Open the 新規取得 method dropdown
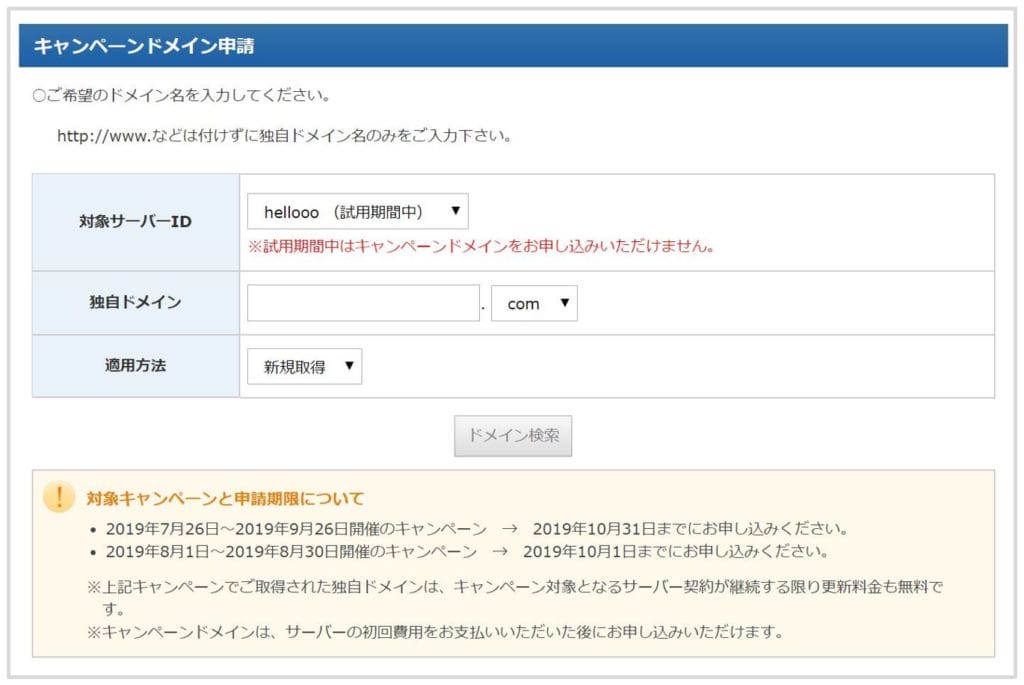The height and width of the screenshot is (685, 1024). coord(304,367)
